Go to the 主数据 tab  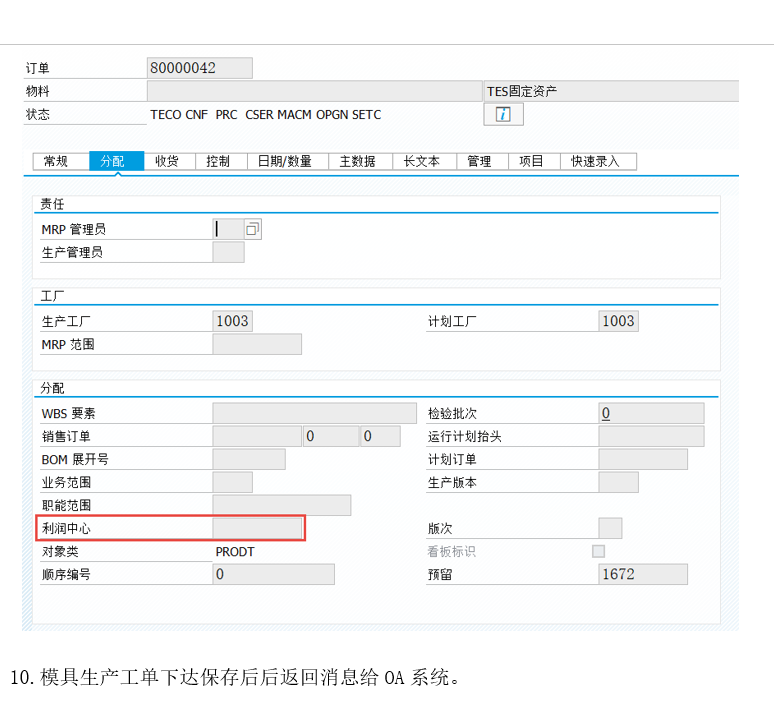[360, 161]
